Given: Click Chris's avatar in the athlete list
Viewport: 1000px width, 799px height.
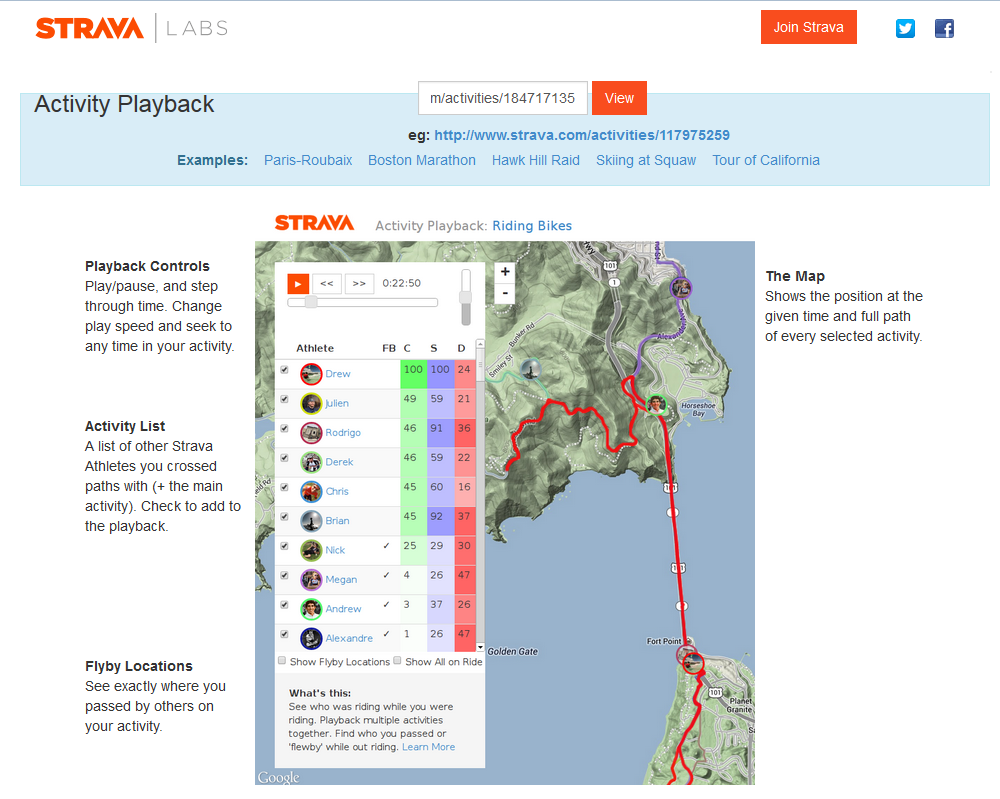Looking at the screenshot, I should (311, 491).
